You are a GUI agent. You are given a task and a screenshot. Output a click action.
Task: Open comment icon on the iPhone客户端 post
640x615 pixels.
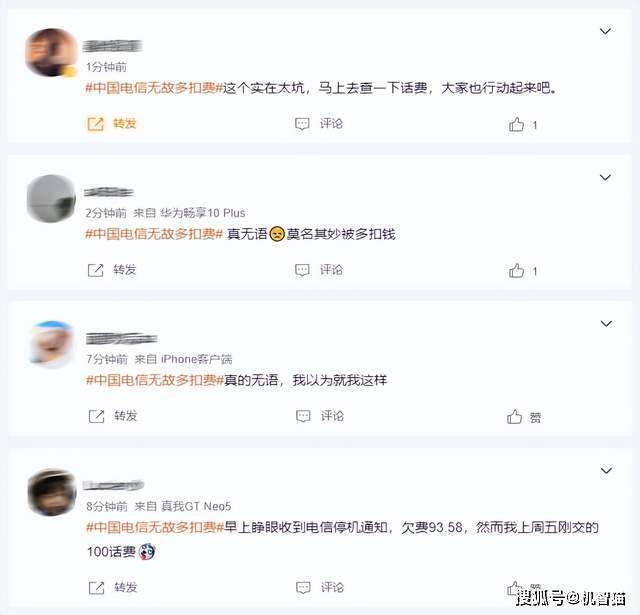(303, 416)
